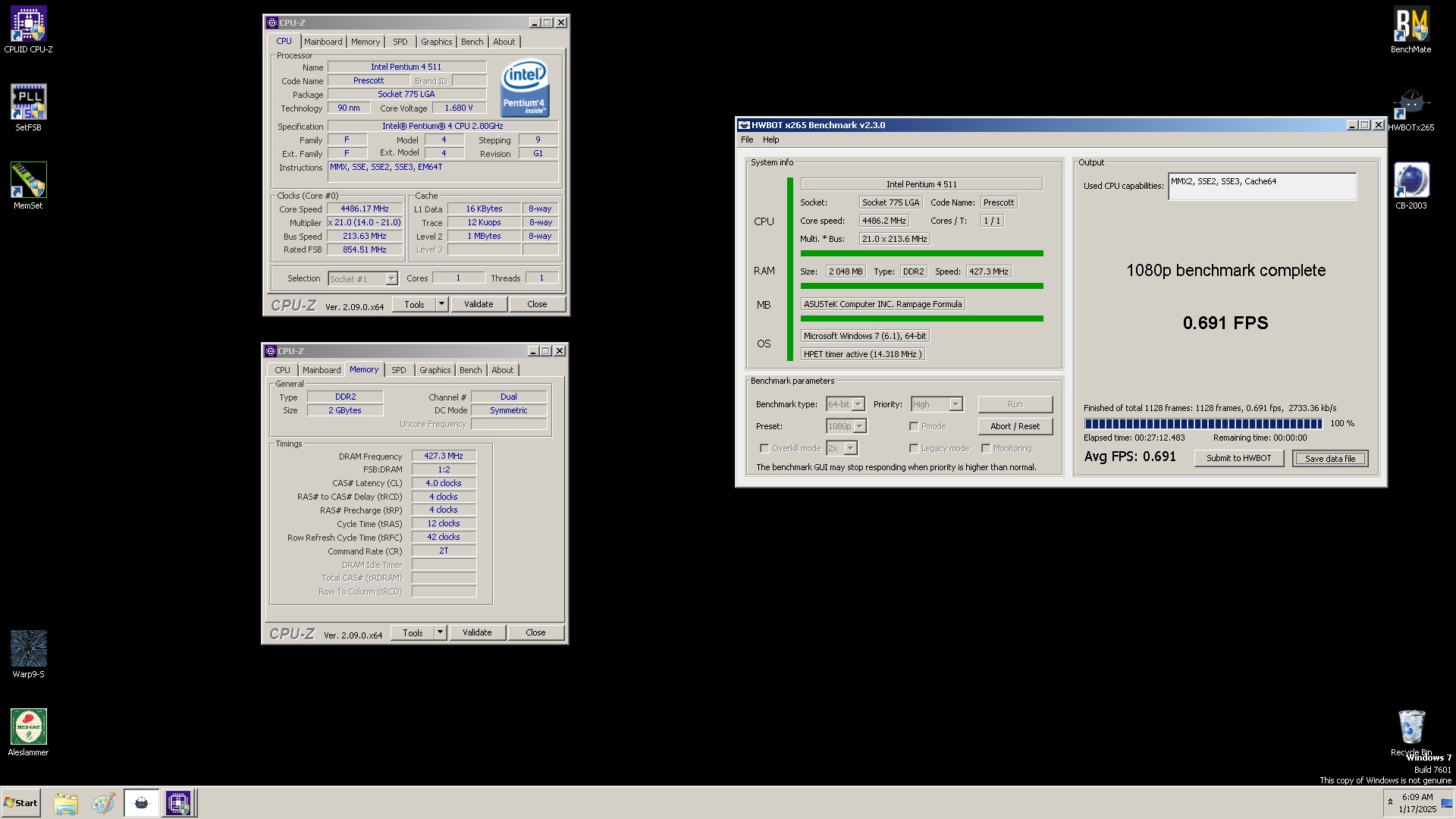Click the Save data file button
This screenshot has width=1456, height=819.
(1329, 458)
